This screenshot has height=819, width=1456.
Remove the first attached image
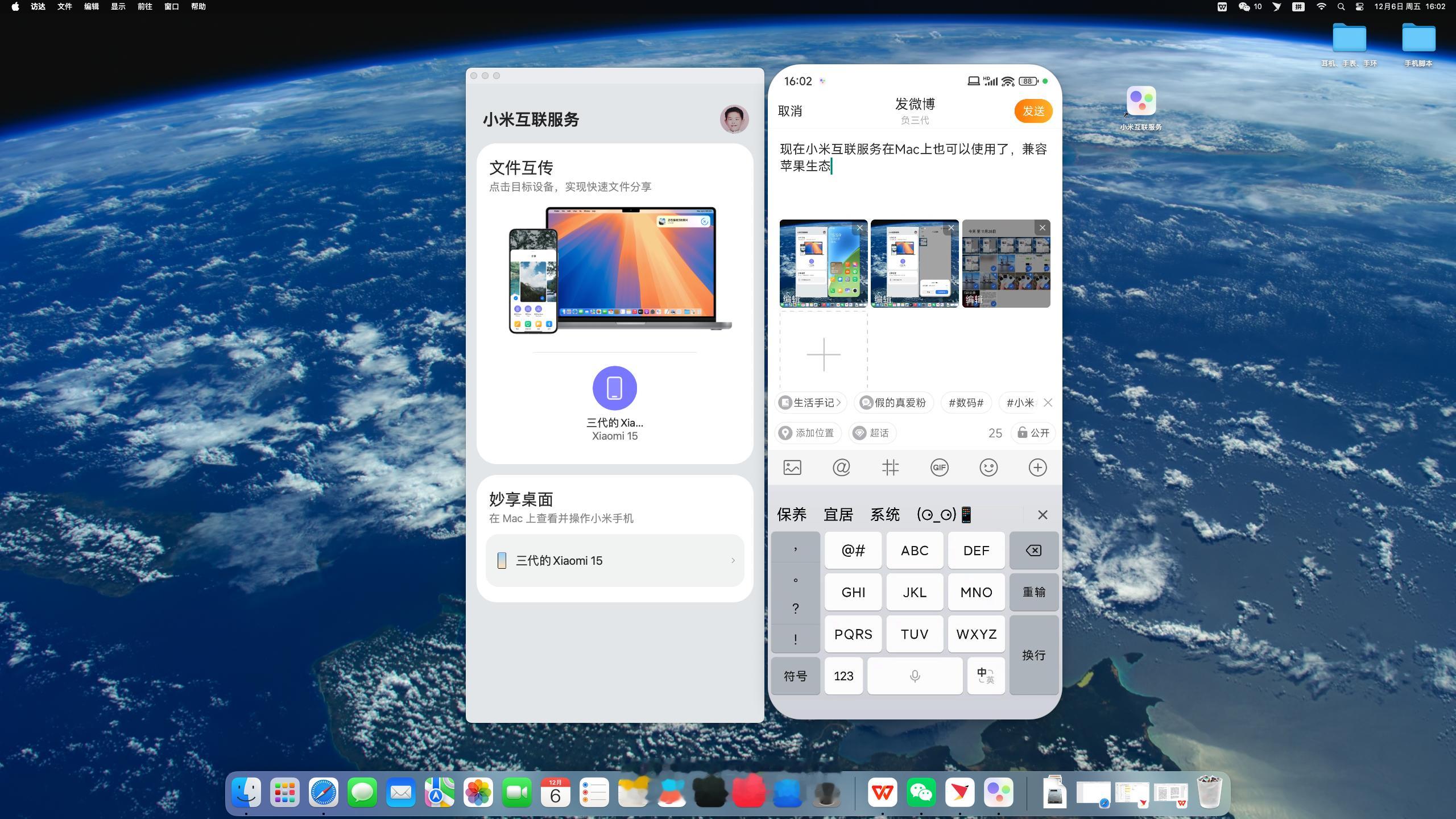[x=860, y=227]
